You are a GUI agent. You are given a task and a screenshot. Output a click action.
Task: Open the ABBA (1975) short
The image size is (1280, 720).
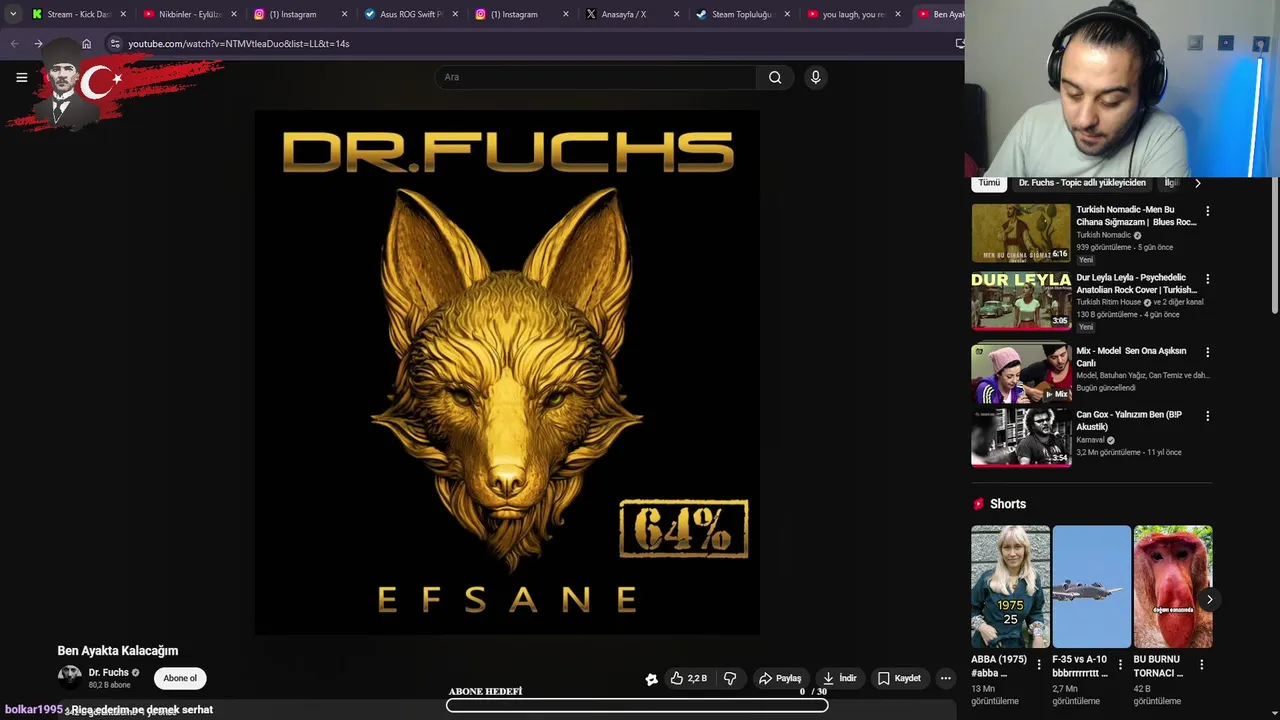point(1010,587)
